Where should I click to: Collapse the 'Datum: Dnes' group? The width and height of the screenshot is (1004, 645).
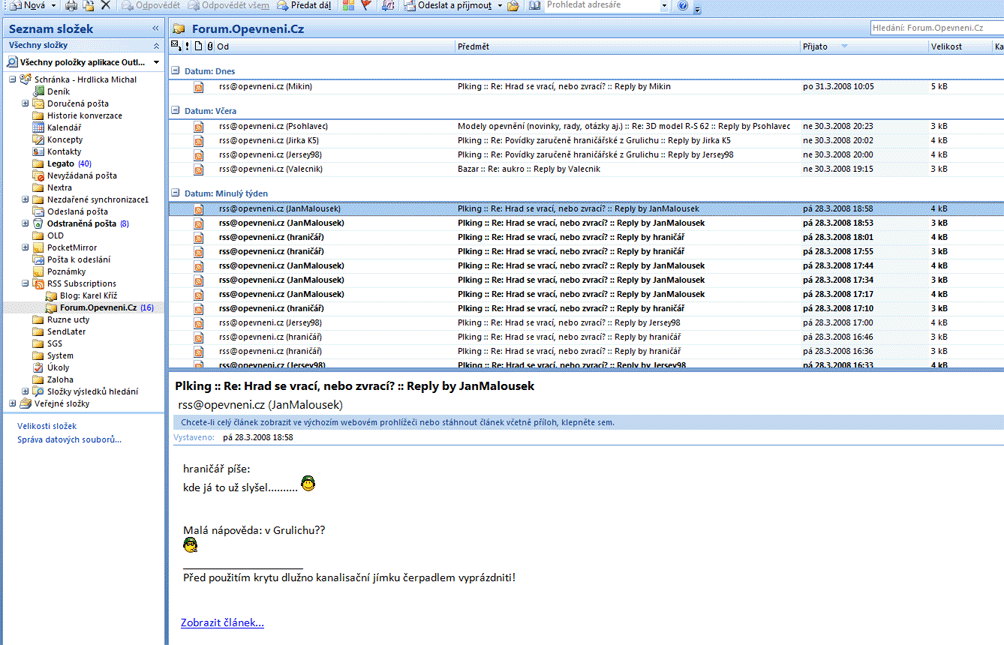(x=176, y=71)
